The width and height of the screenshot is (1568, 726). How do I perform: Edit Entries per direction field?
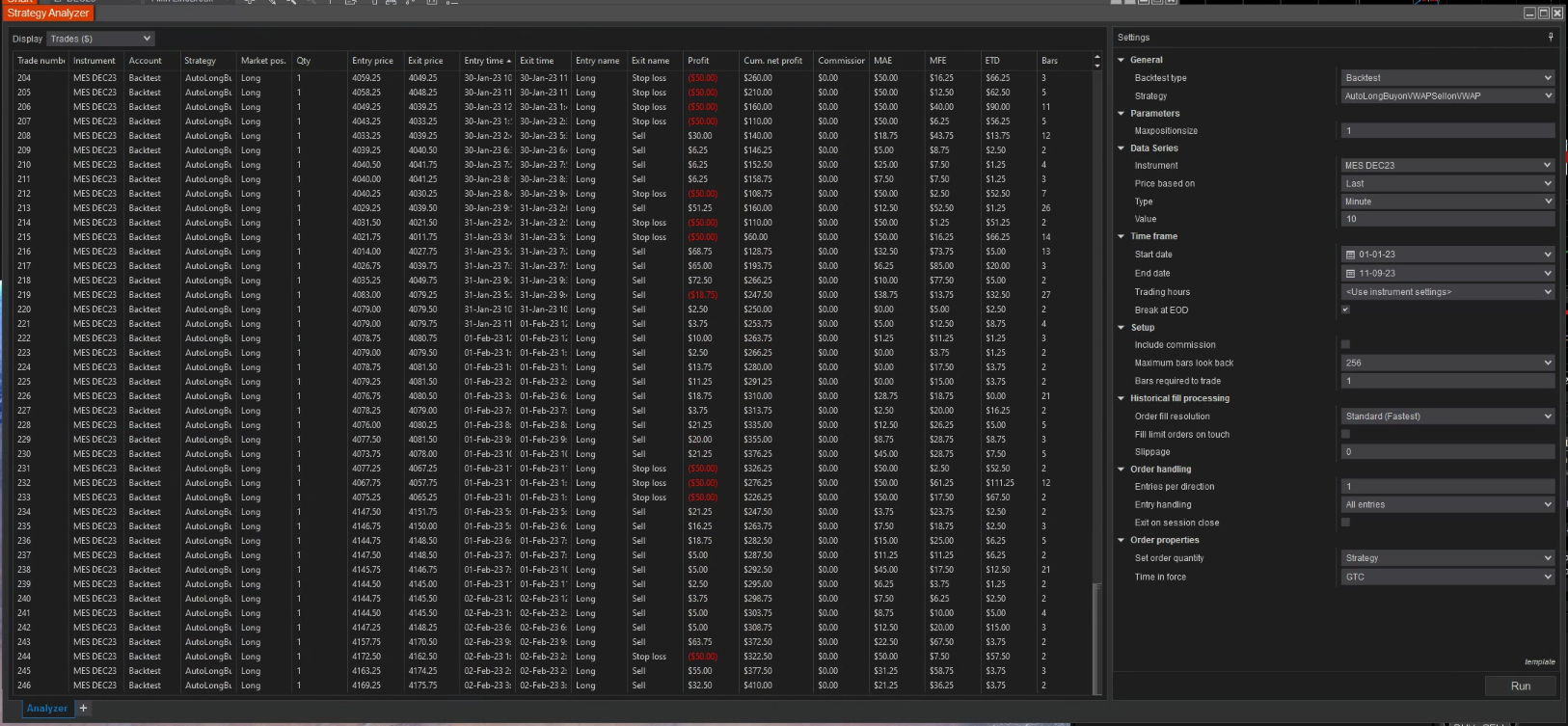click(1447, 487)
